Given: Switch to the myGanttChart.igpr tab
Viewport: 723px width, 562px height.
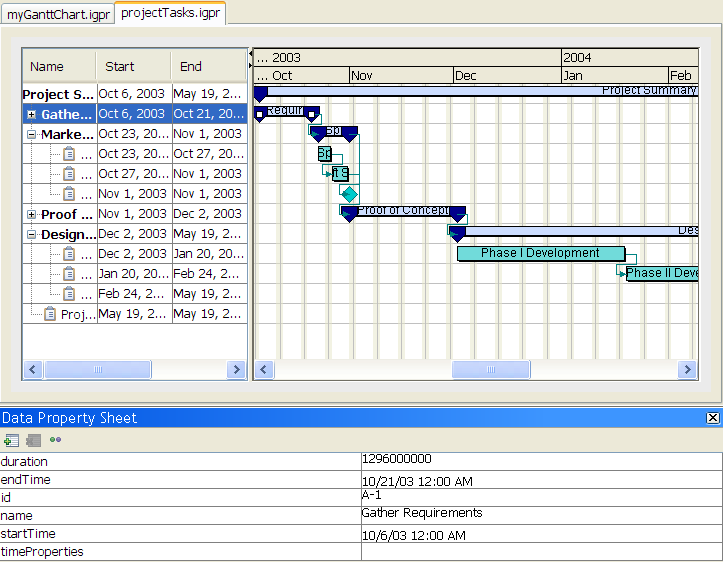Looking at the screenshot, I should coord(58,14).
